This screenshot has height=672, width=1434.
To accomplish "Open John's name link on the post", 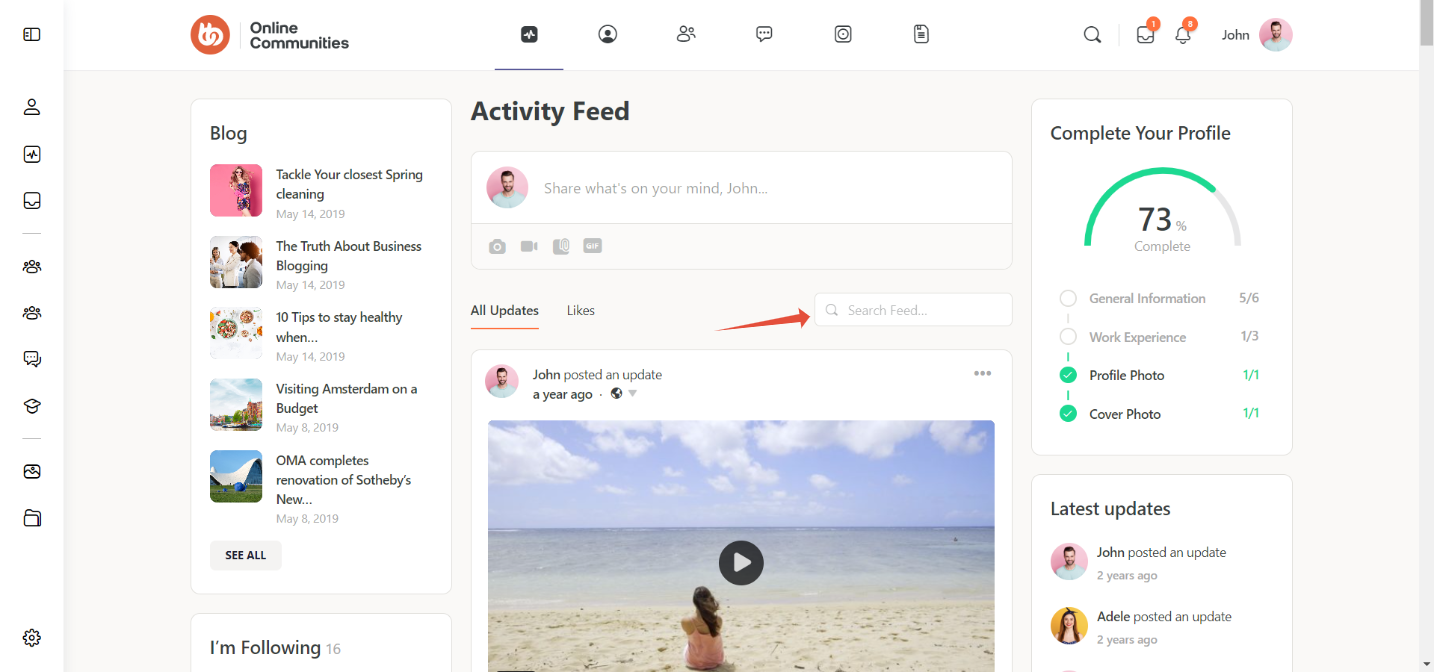I will coord(546,375).
